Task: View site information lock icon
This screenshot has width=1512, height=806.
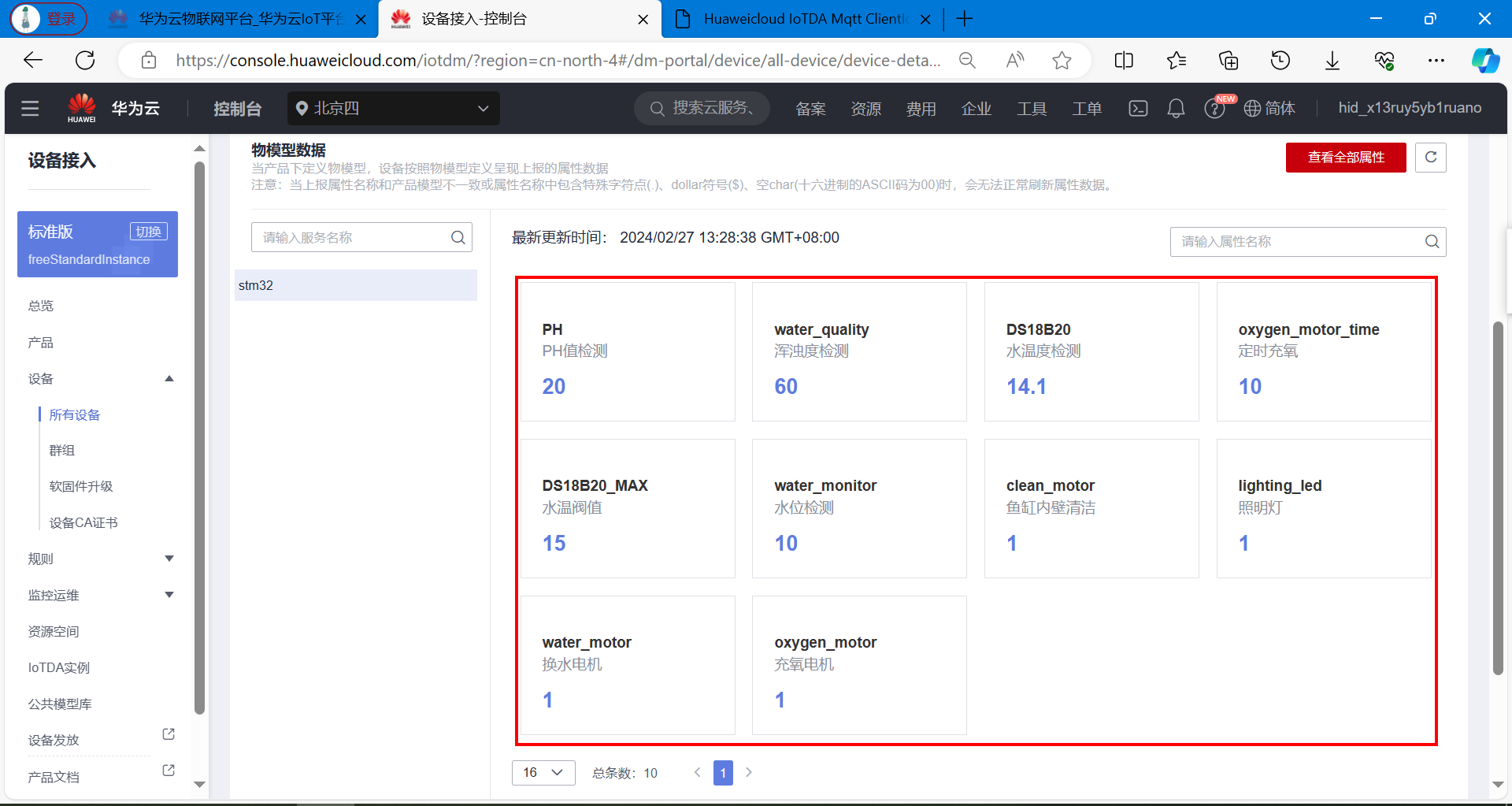Action: coord(148,61)
